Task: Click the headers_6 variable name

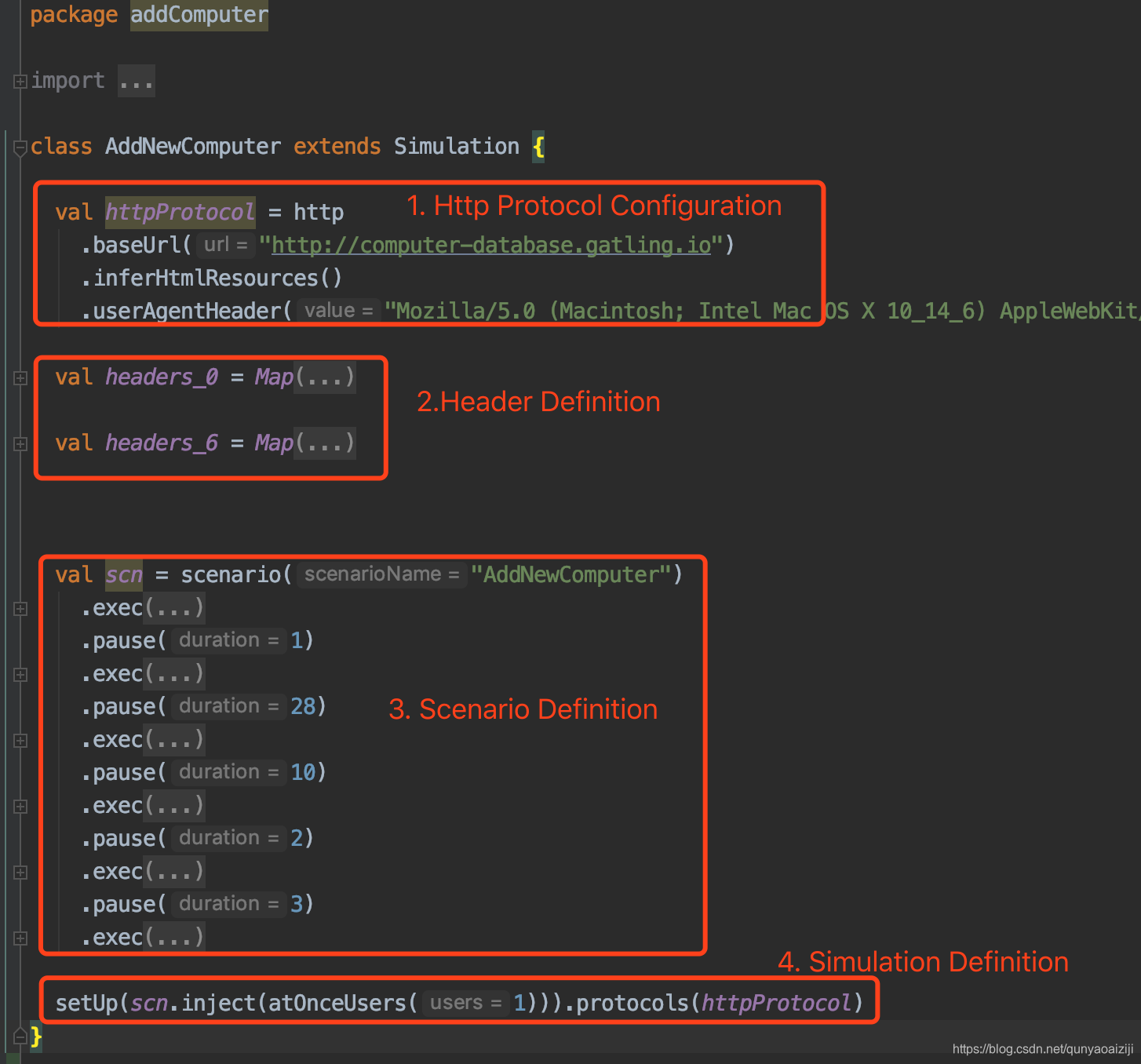Action: (162, 443)
